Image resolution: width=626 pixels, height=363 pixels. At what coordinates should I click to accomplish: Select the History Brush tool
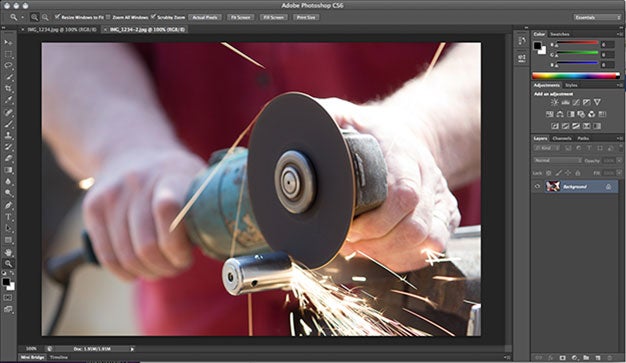(x=8, y=147)
